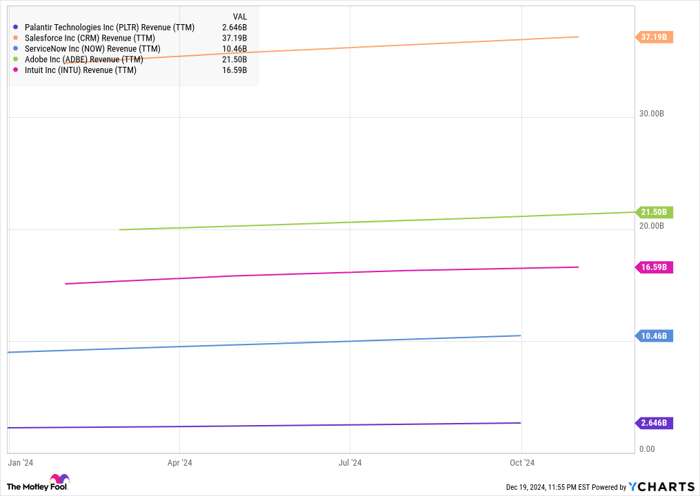Image resolution: width=700 pixels, height=496 pixels.
Task: Click The Motley Fool logo
Action: pos(38,483)
